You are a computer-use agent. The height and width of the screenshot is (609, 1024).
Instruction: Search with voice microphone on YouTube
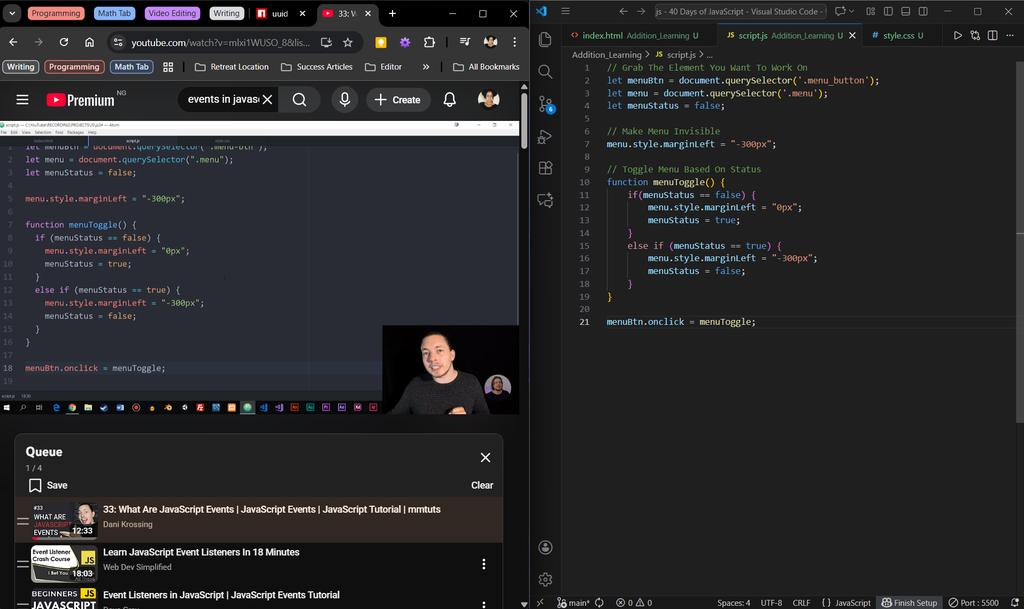click(x=345, y=99)
